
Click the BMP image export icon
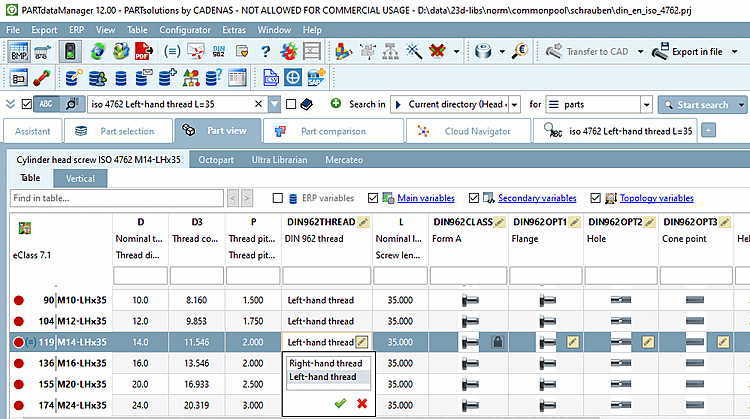[19, 52]
